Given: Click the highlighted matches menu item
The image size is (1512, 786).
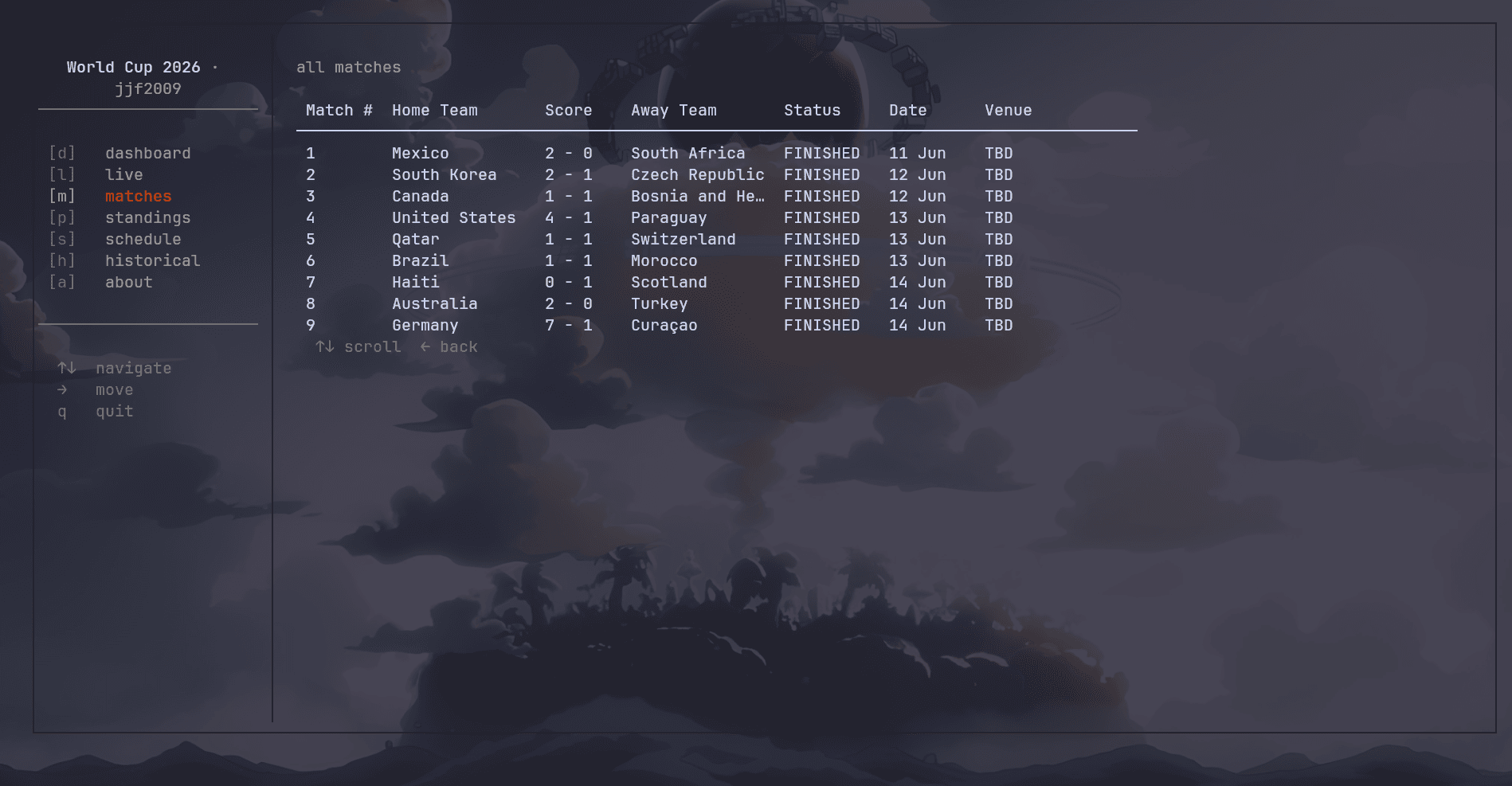Looking at the screenshot, I should coord(138,196).
